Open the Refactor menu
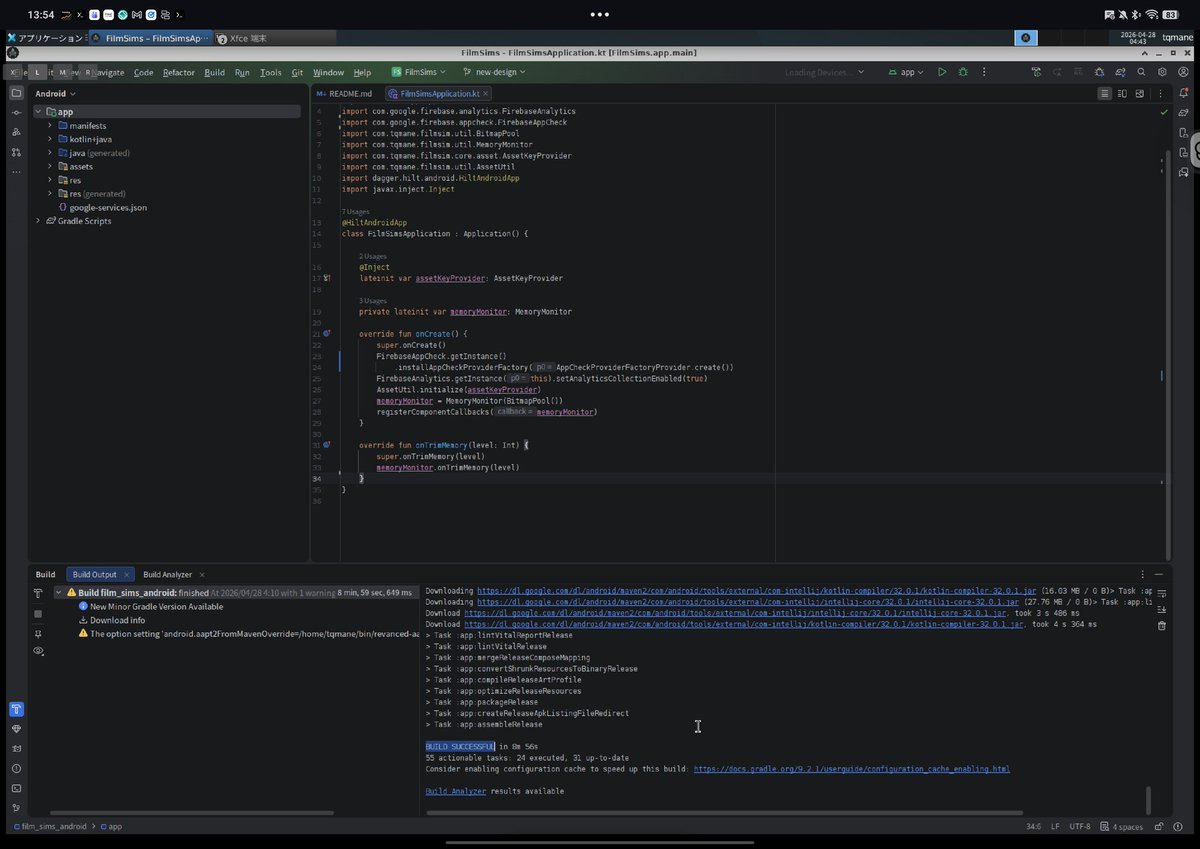The width and height of the screenshot is (1200, 849). click(179, 72)
